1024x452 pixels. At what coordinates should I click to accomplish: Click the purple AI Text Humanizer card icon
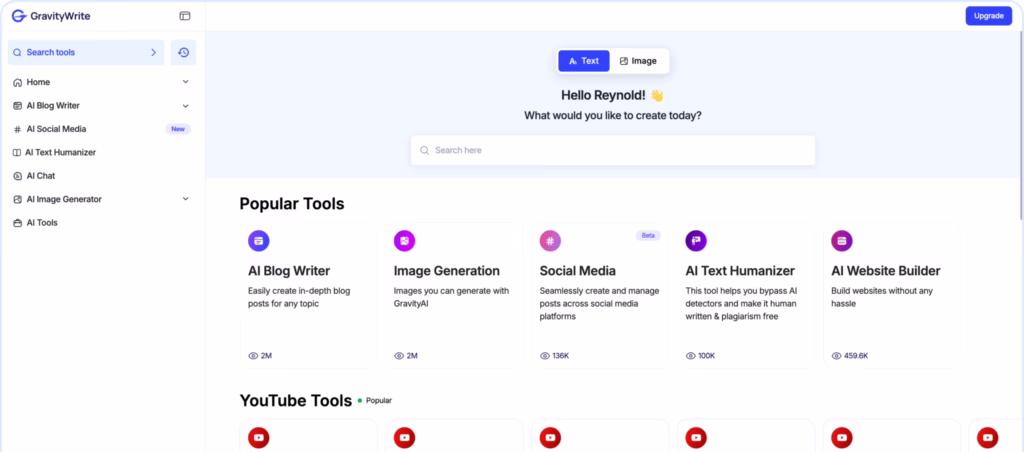point(696,241)
